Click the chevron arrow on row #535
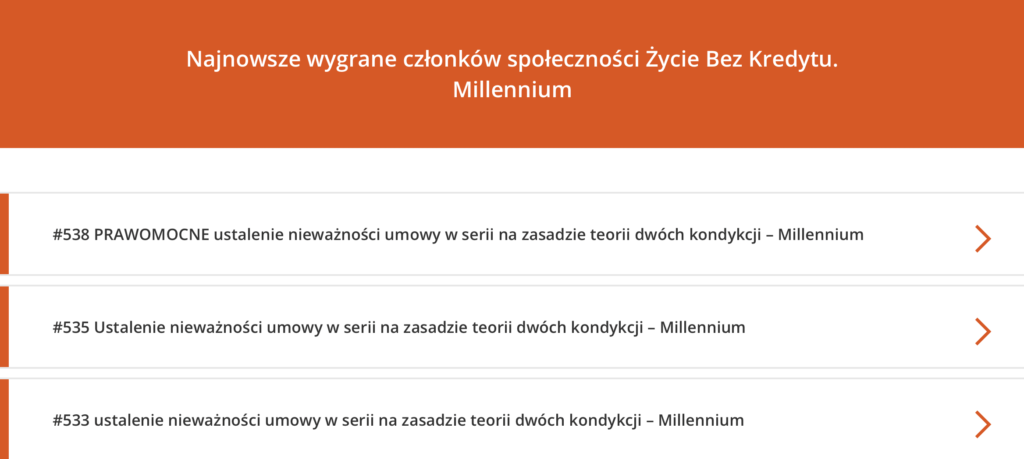 coord(982,331)
